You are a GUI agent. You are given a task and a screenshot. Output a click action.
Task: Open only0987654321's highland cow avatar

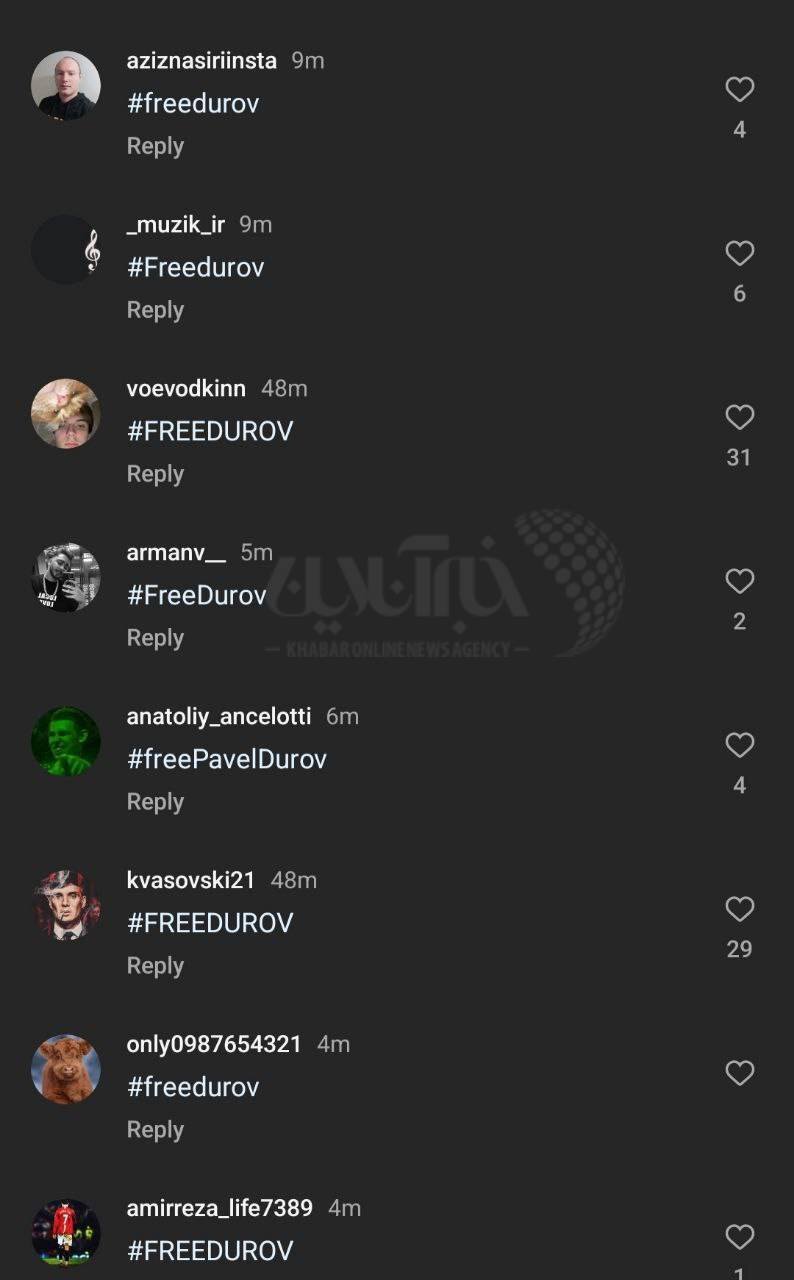click(66, 1070)
